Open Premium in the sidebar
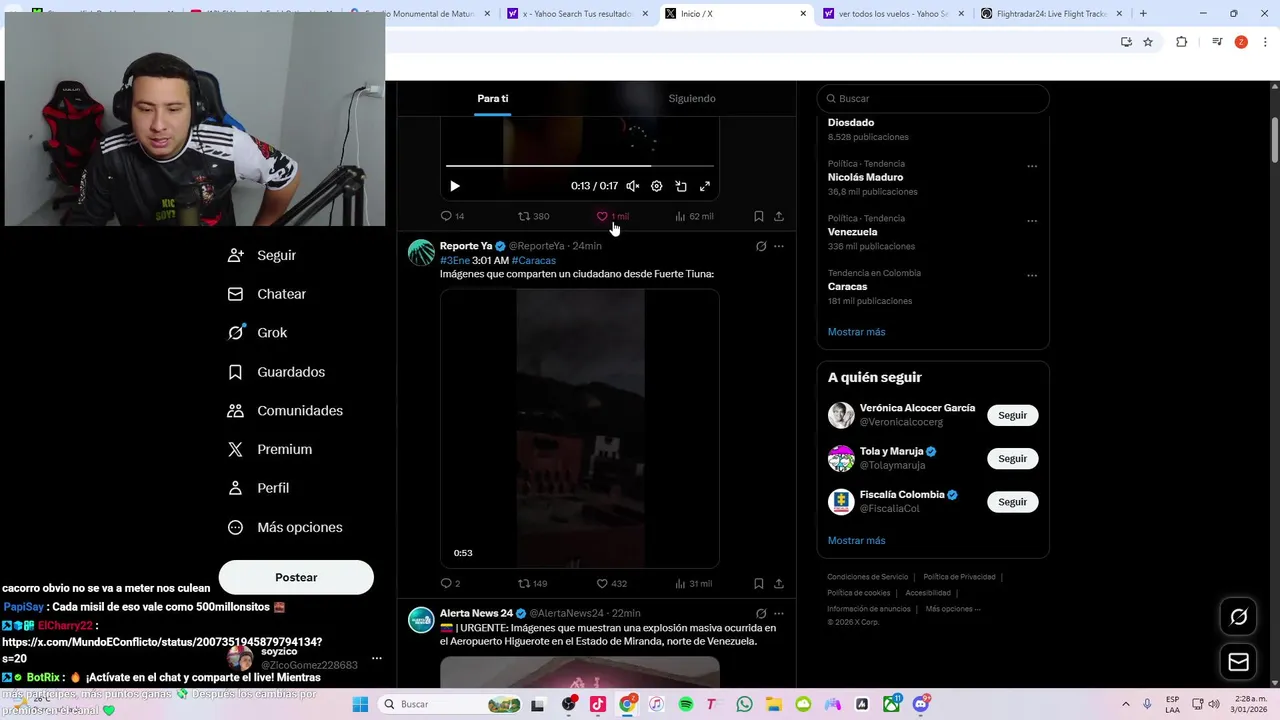1280x720 pixels. tap(270, 450)
